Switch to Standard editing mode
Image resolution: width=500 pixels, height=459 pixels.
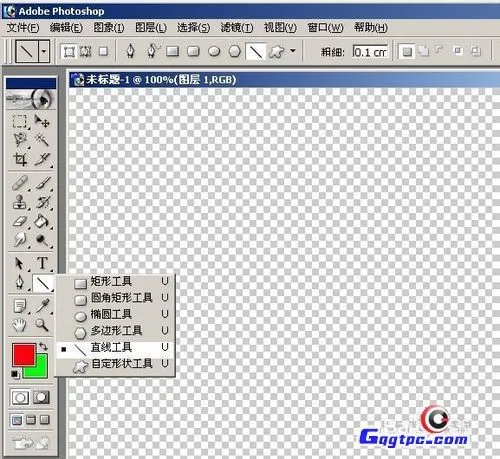coord(20,398)
